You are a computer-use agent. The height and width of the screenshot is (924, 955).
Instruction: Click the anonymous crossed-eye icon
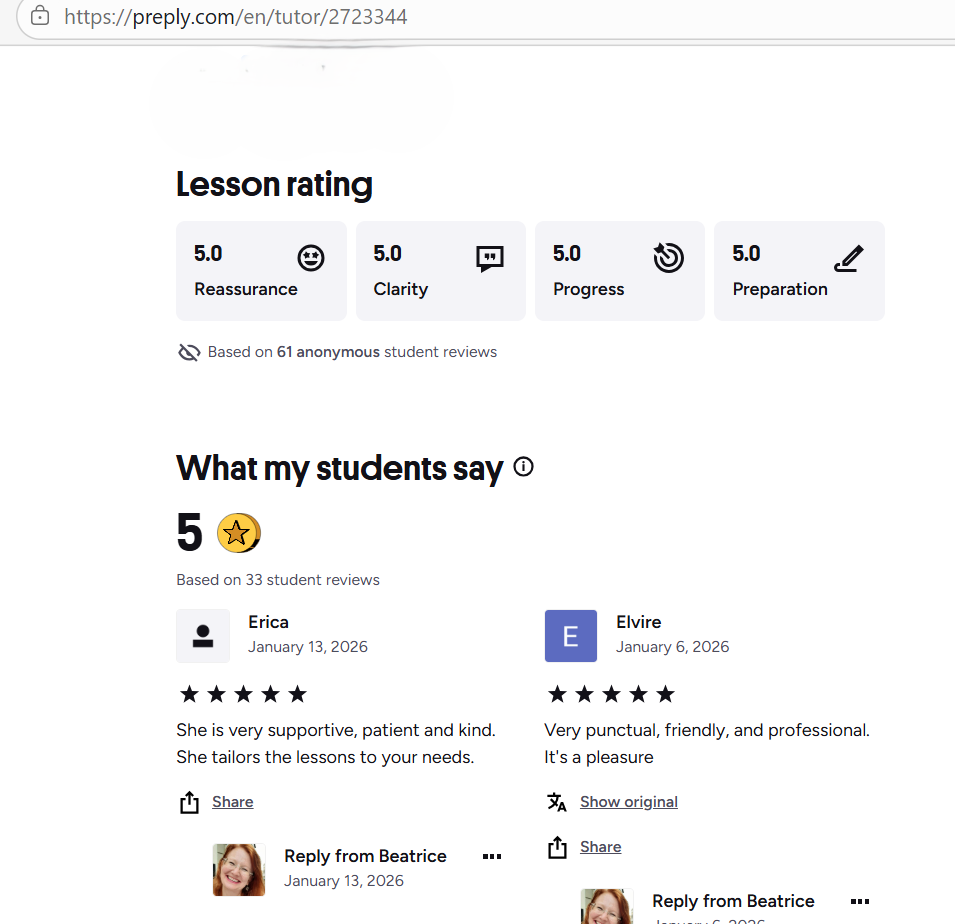click(189, 352)
